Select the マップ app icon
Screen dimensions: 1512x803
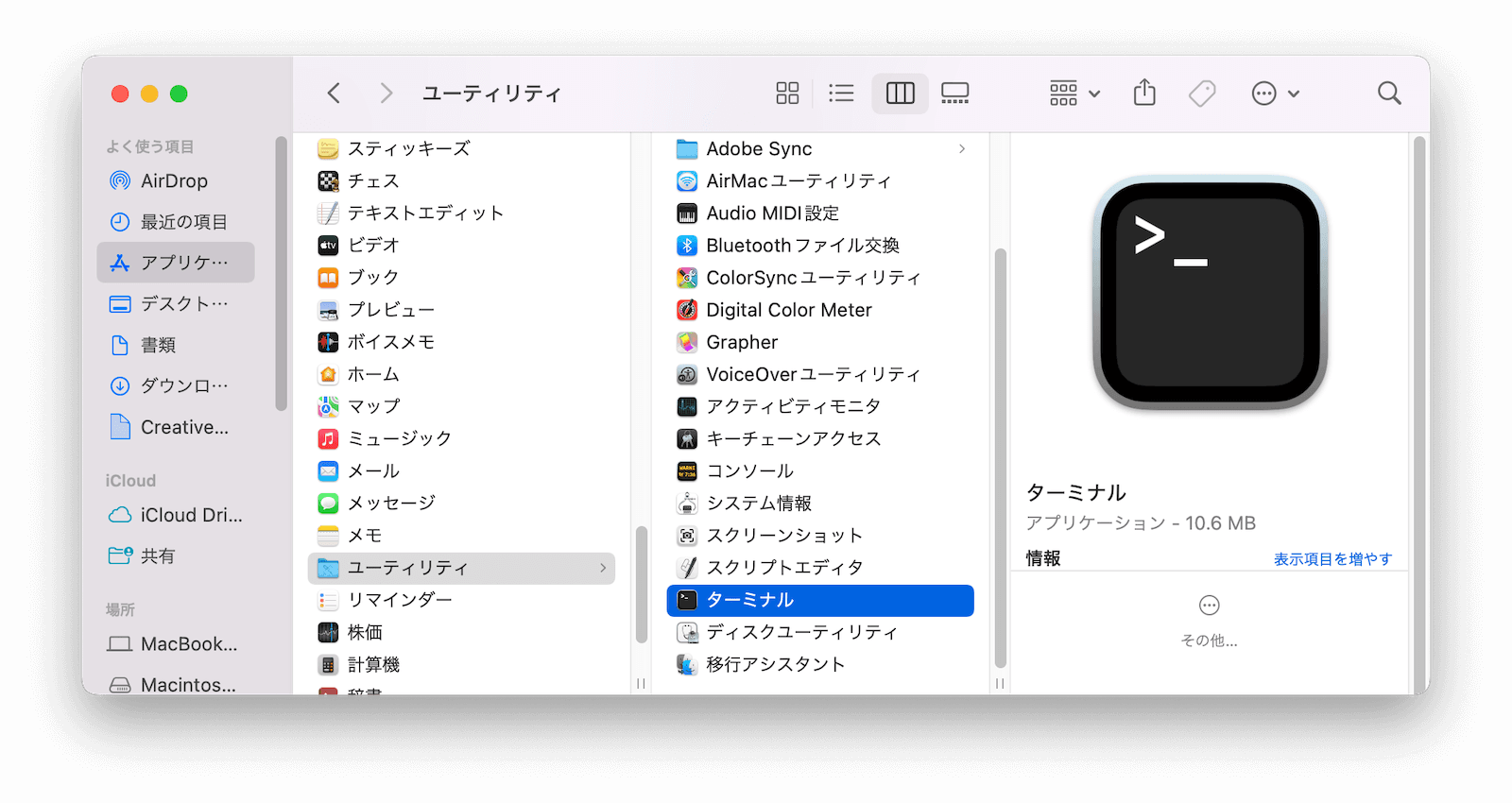(328, 406)
